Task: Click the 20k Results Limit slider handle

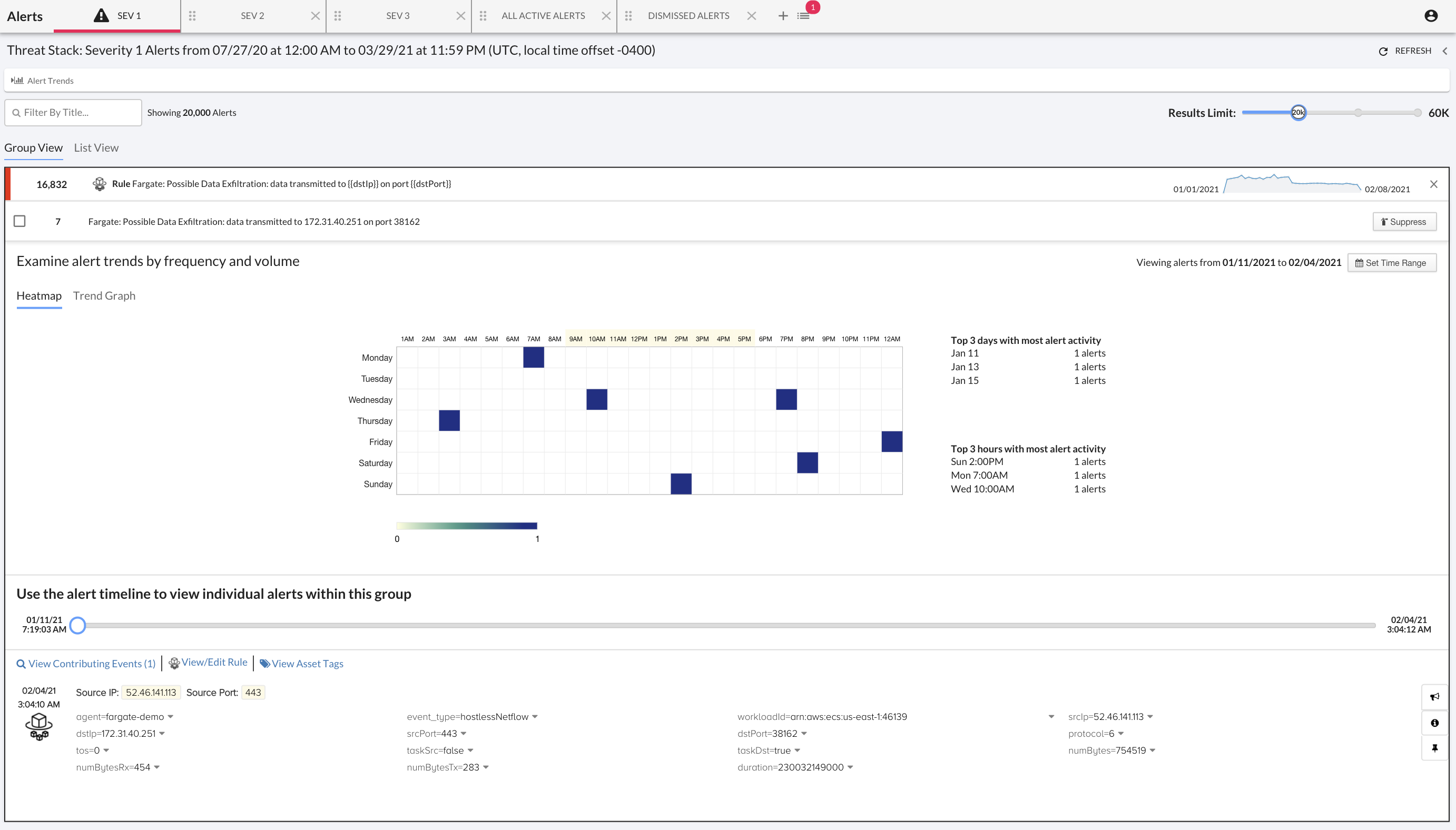Action: pos(1298,113)
